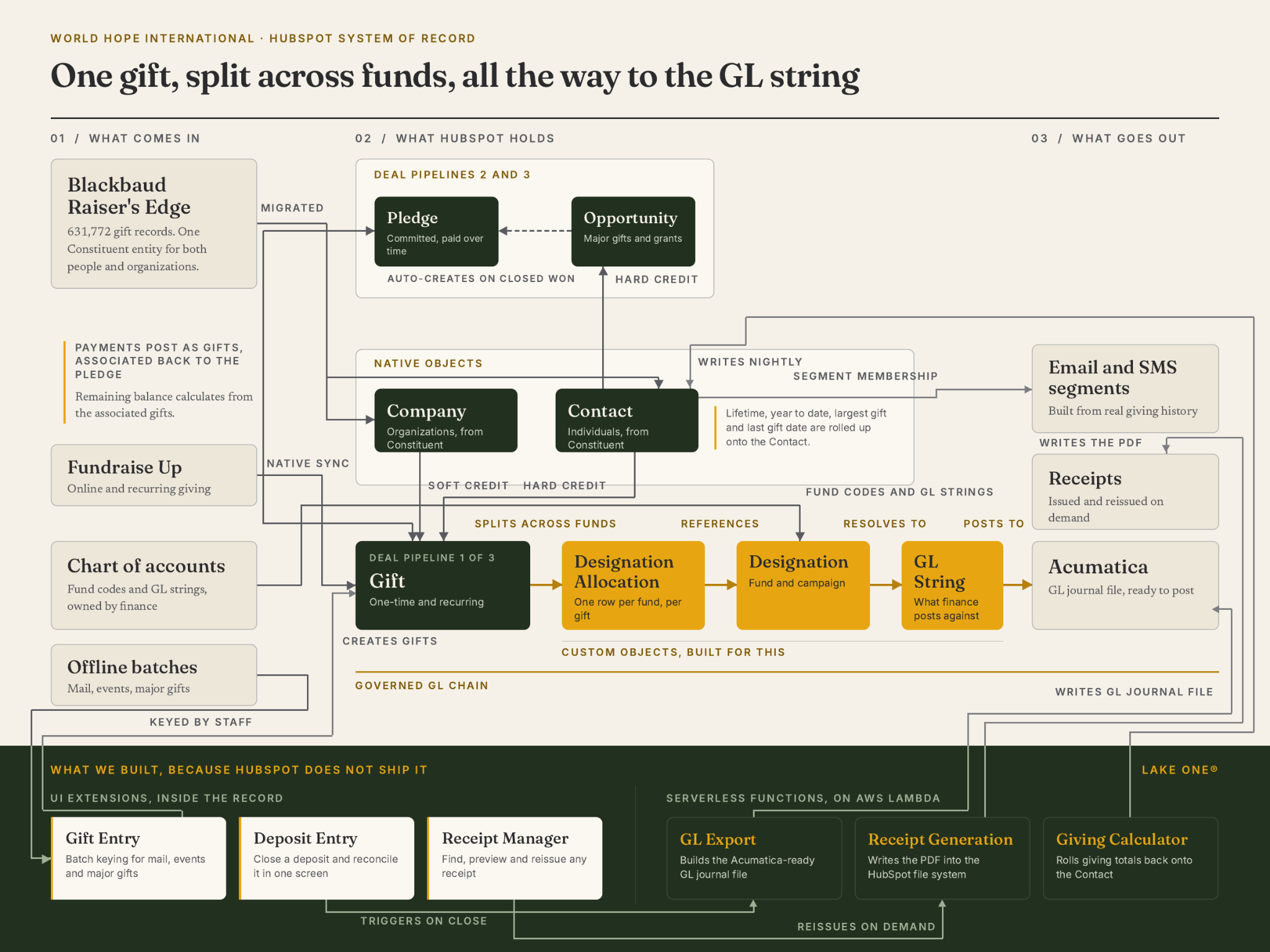Image resolution: width=1270 pixels, height=952 pixels.
Task: Click the GL String box
Action: (x=952, y=585)
